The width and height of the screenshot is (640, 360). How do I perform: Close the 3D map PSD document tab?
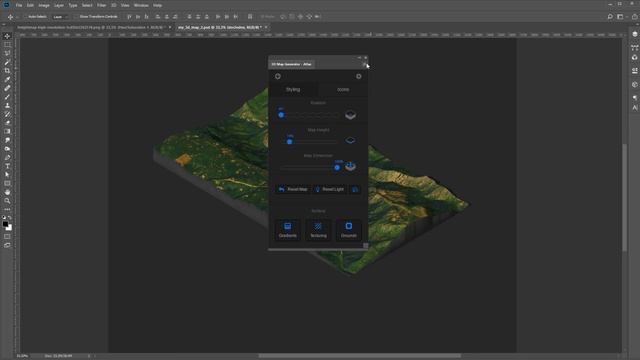[266, 27]
